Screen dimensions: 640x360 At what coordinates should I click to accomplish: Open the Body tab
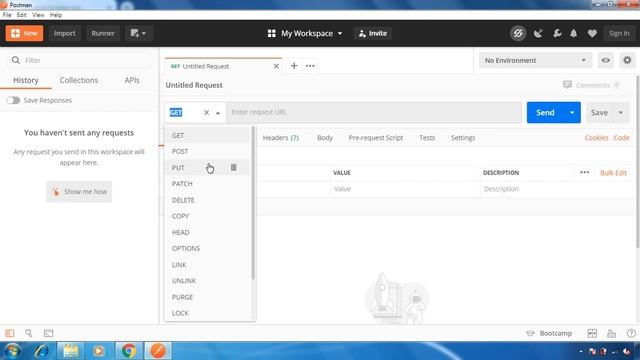click(x=325, y=138)
